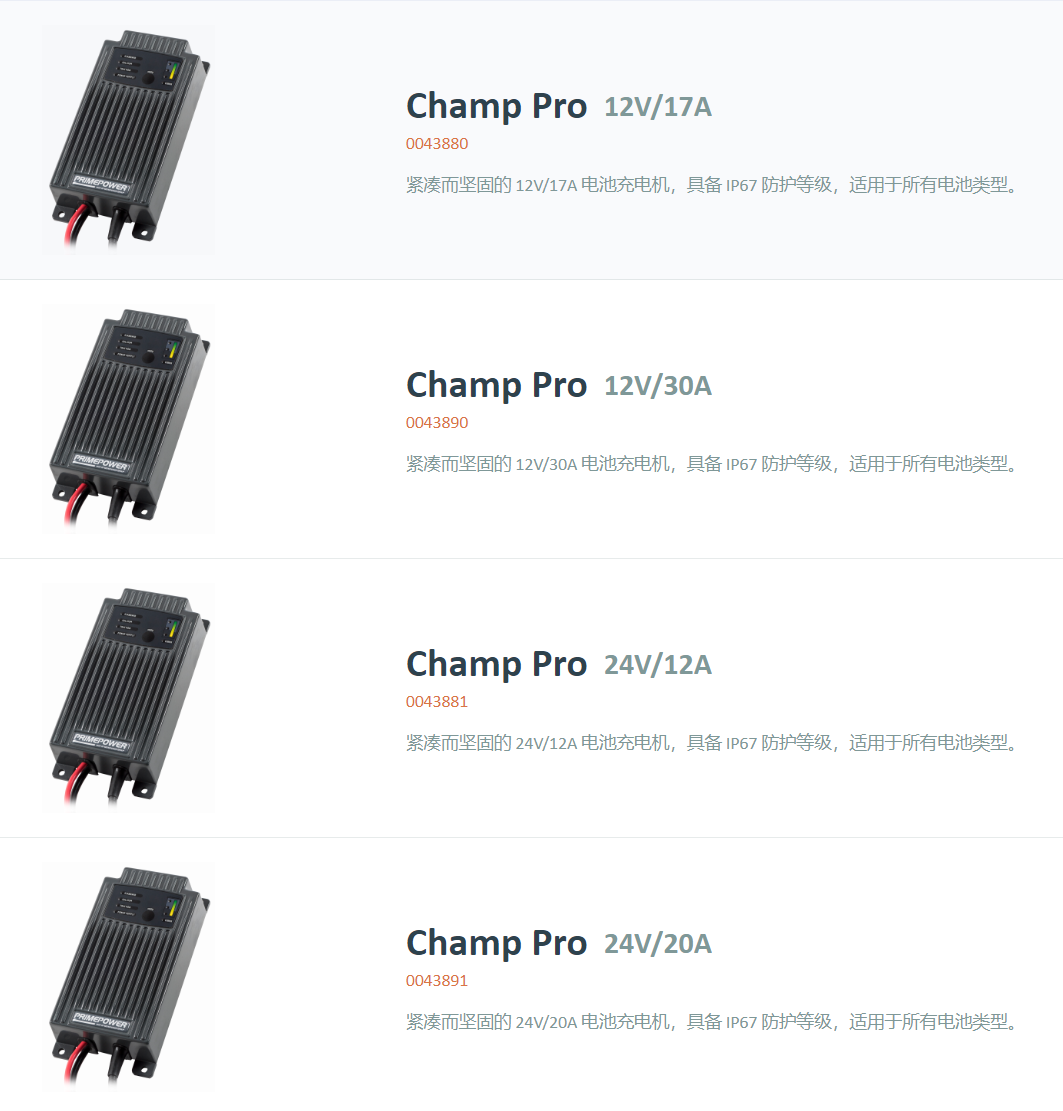Open the Champ Pro 12V/30A charger image
The image size is (1063, 1111).
[x=129, y=419]
